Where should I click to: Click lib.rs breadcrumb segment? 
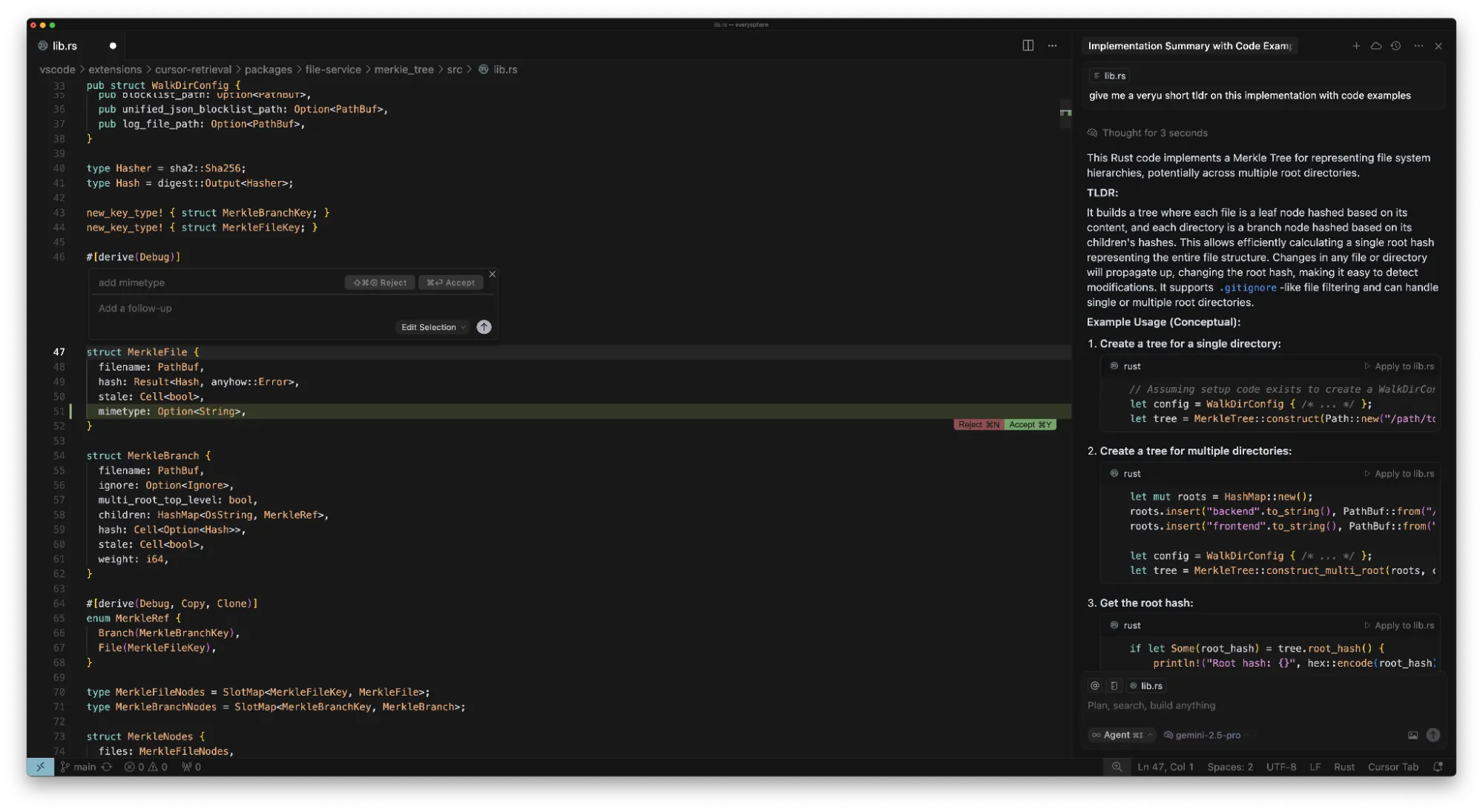click(x=499, y=70)
